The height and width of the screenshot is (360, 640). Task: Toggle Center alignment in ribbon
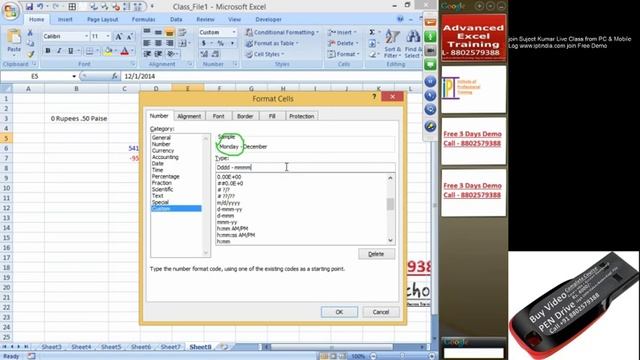(158, 43)
